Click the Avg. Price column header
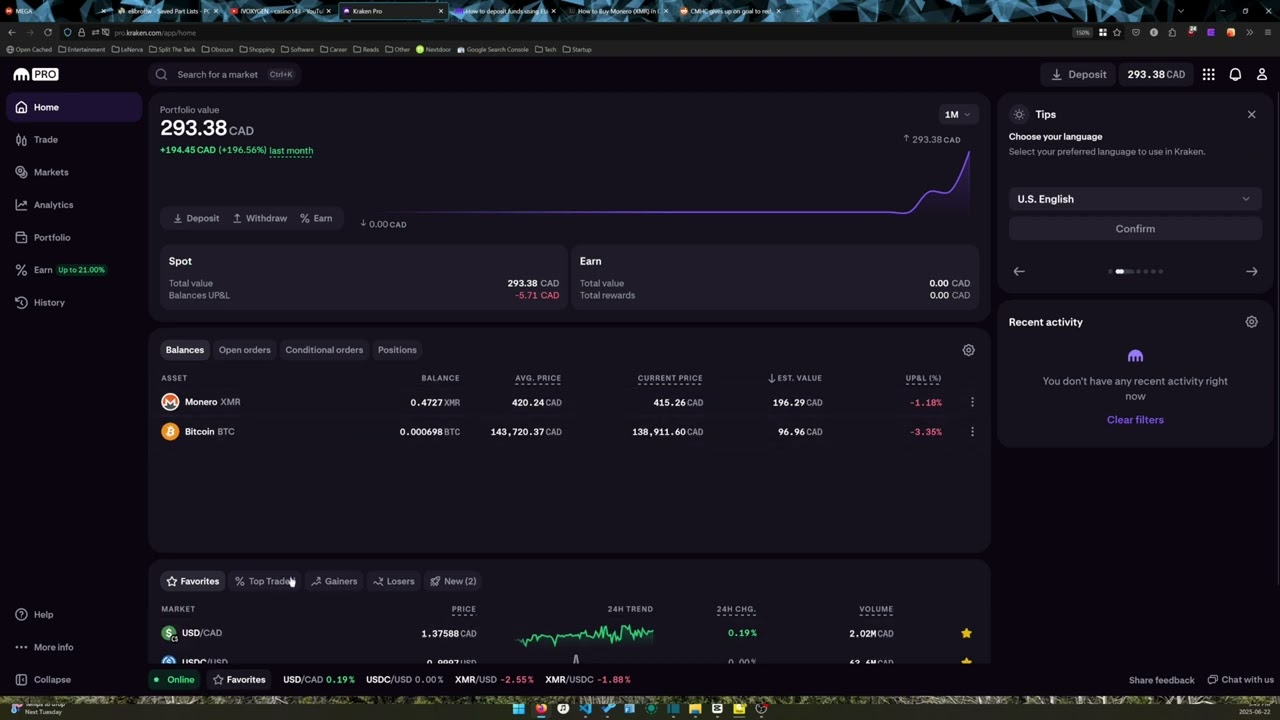The width and height of the screenshot is (1280, 720). coord(538,378)
